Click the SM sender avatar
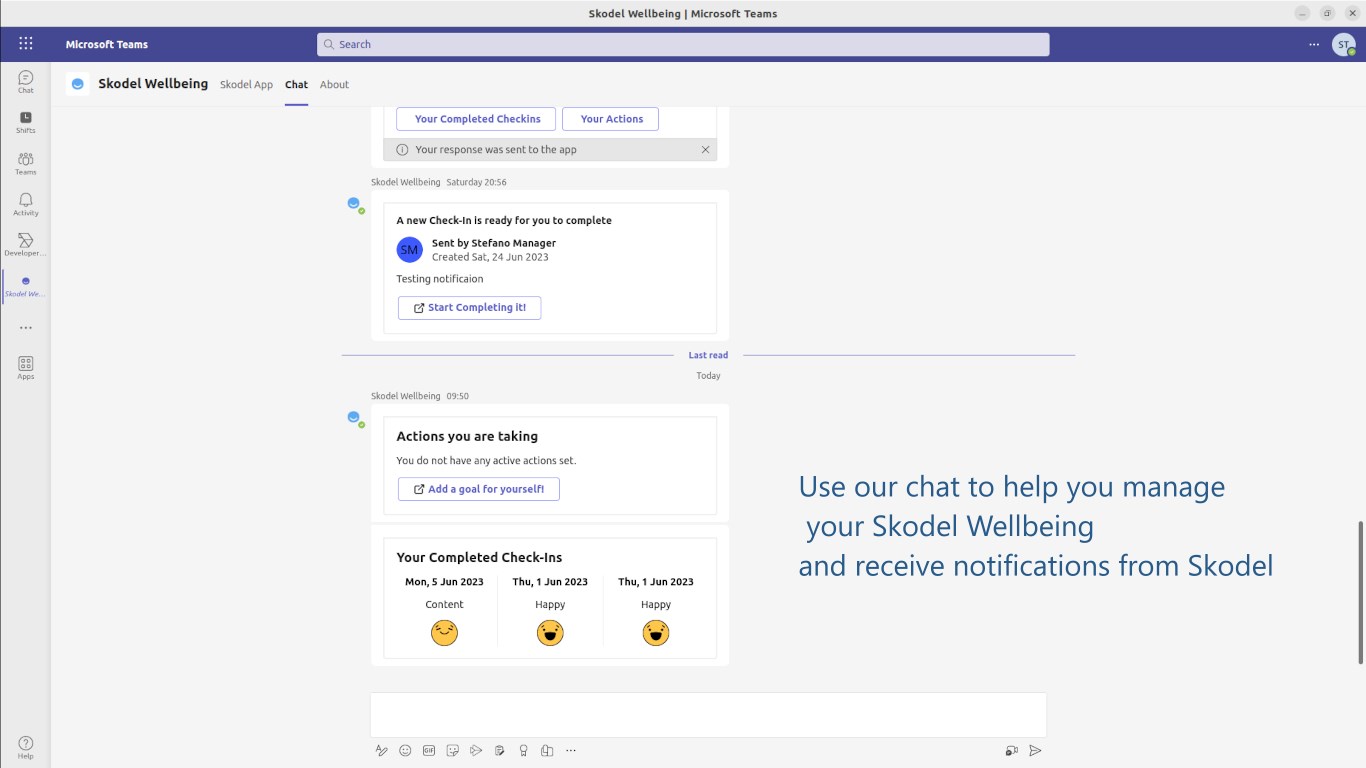This screenshot has height=768, width=1366. (x=410, y=249)
